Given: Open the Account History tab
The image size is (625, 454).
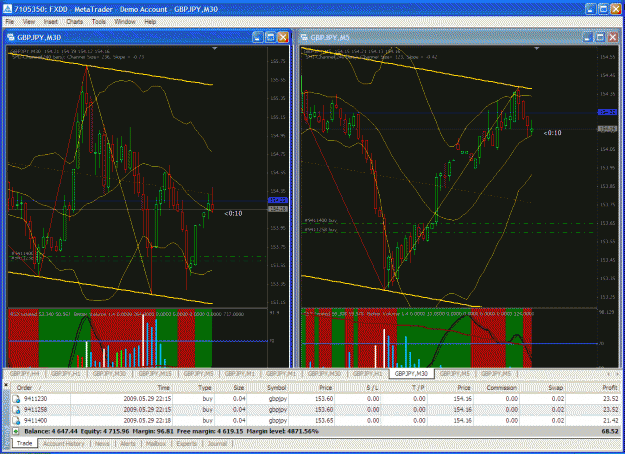Looking at the screenshot, I should (x=64, y=444).
